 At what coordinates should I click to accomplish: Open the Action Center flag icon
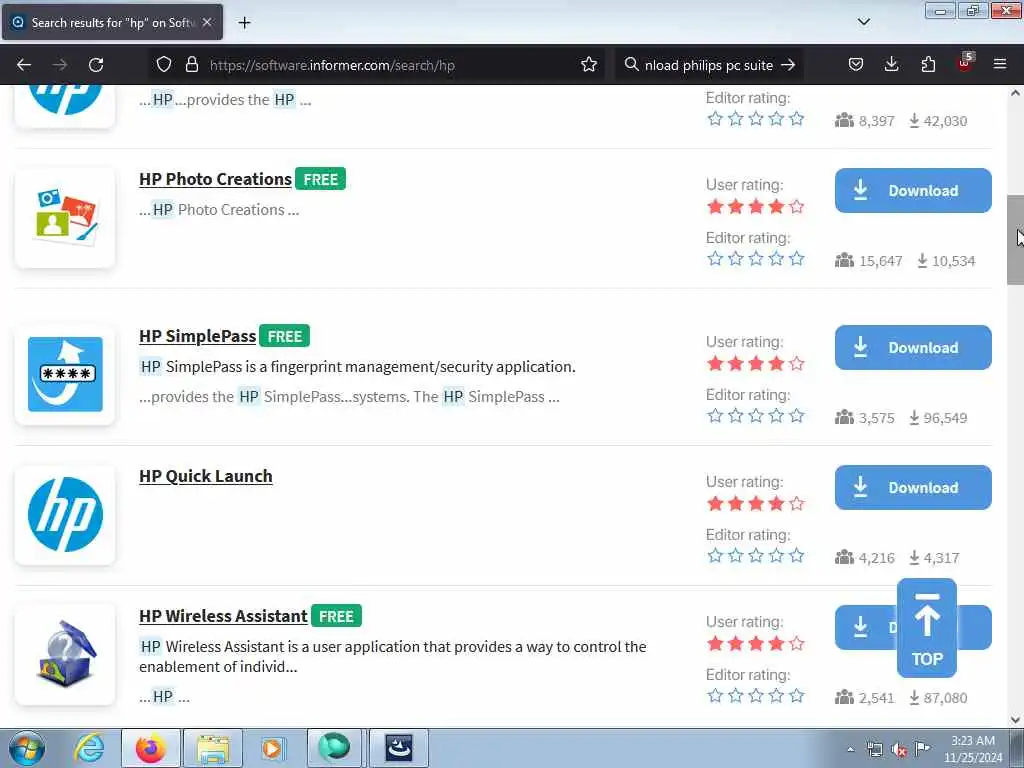point(922,748)
